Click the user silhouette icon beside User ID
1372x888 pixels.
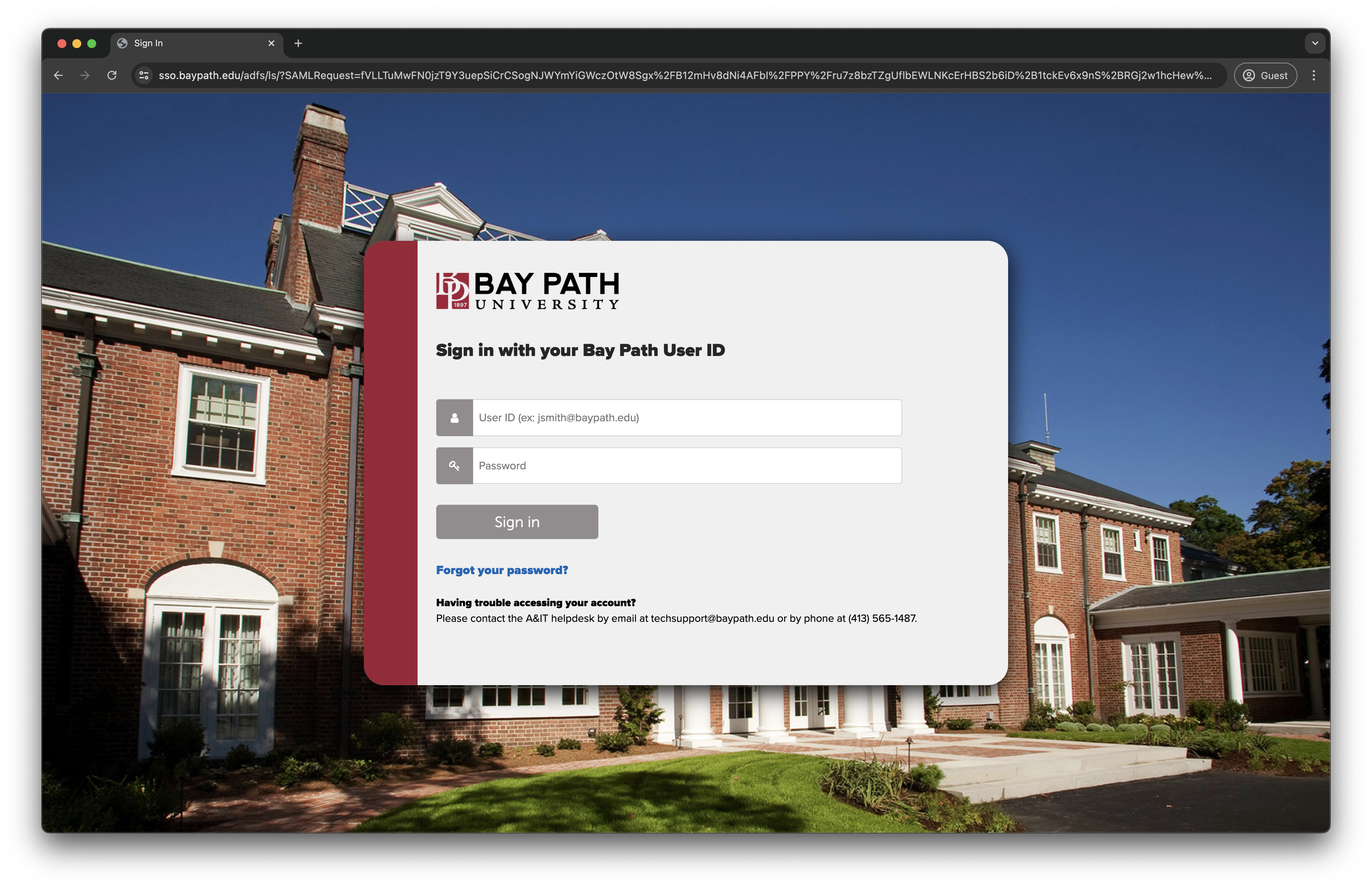(454, 418)
